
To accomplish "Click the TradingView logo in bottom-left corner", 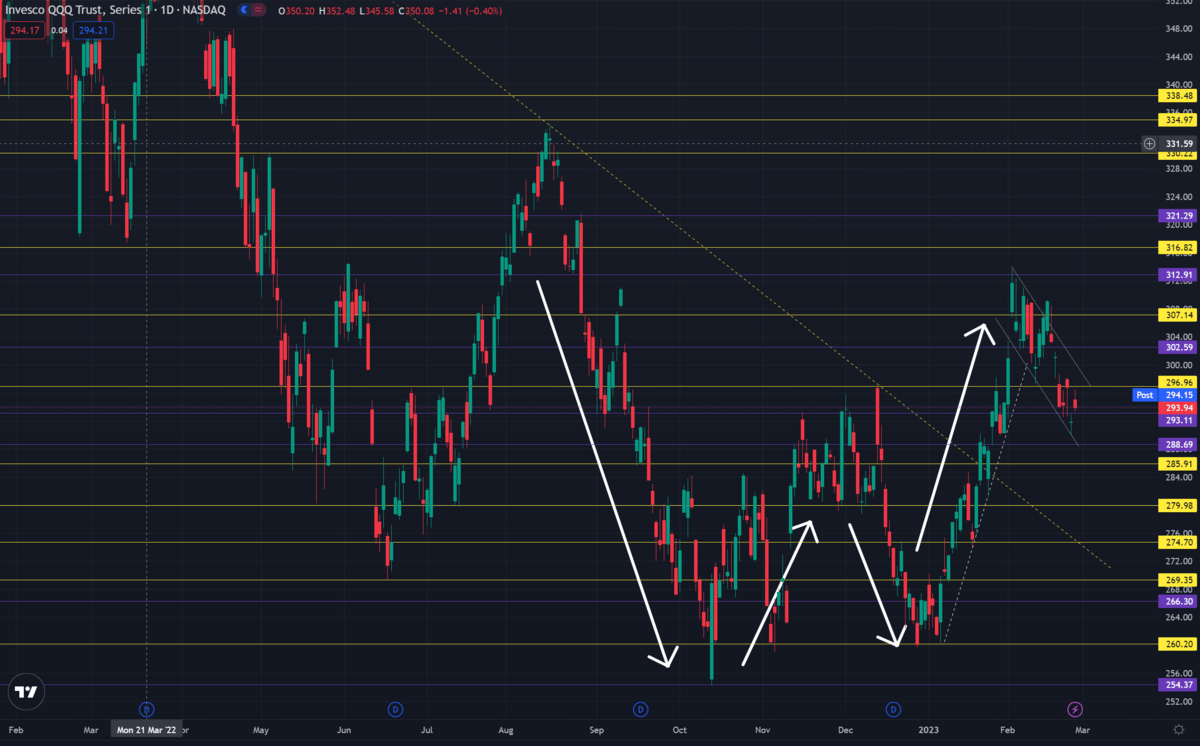I will [x=27, y=691].
